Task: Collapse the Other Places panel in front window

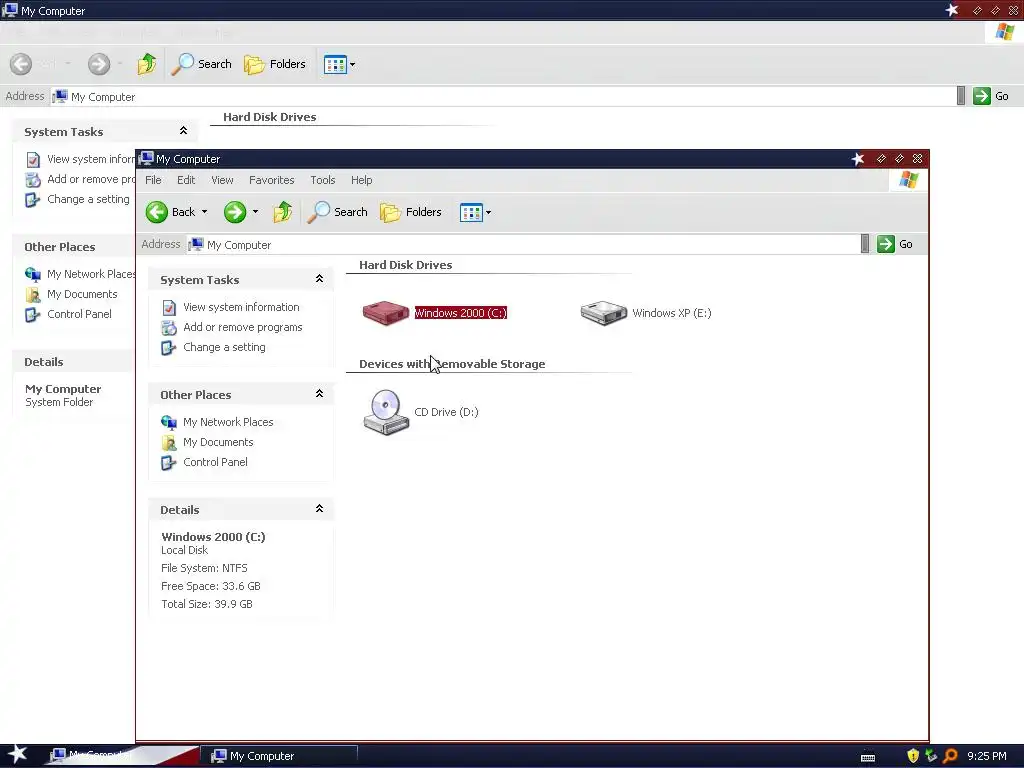Action: [319, 394]
